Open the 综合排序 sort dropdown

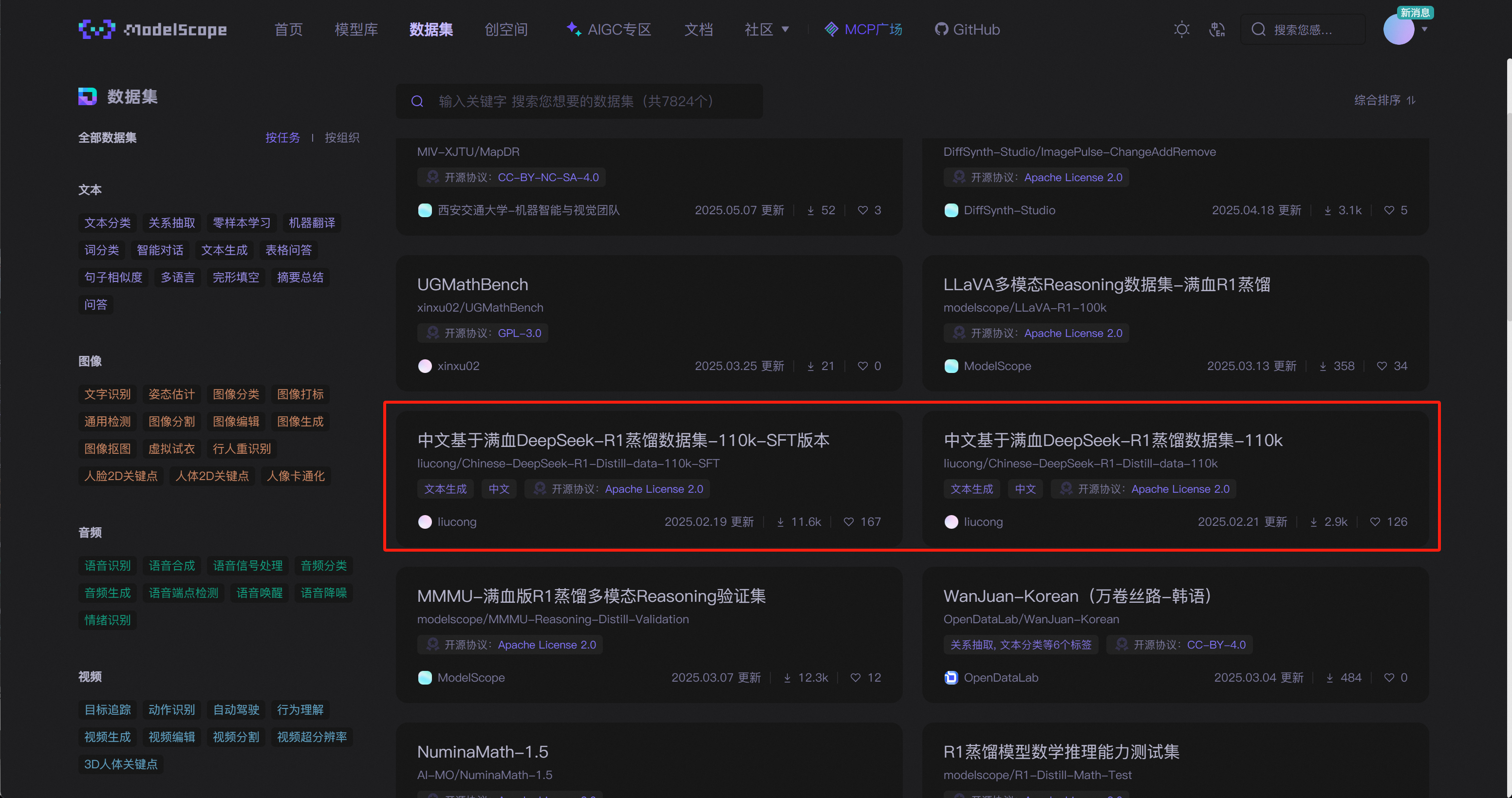[x=1384, y=100]
